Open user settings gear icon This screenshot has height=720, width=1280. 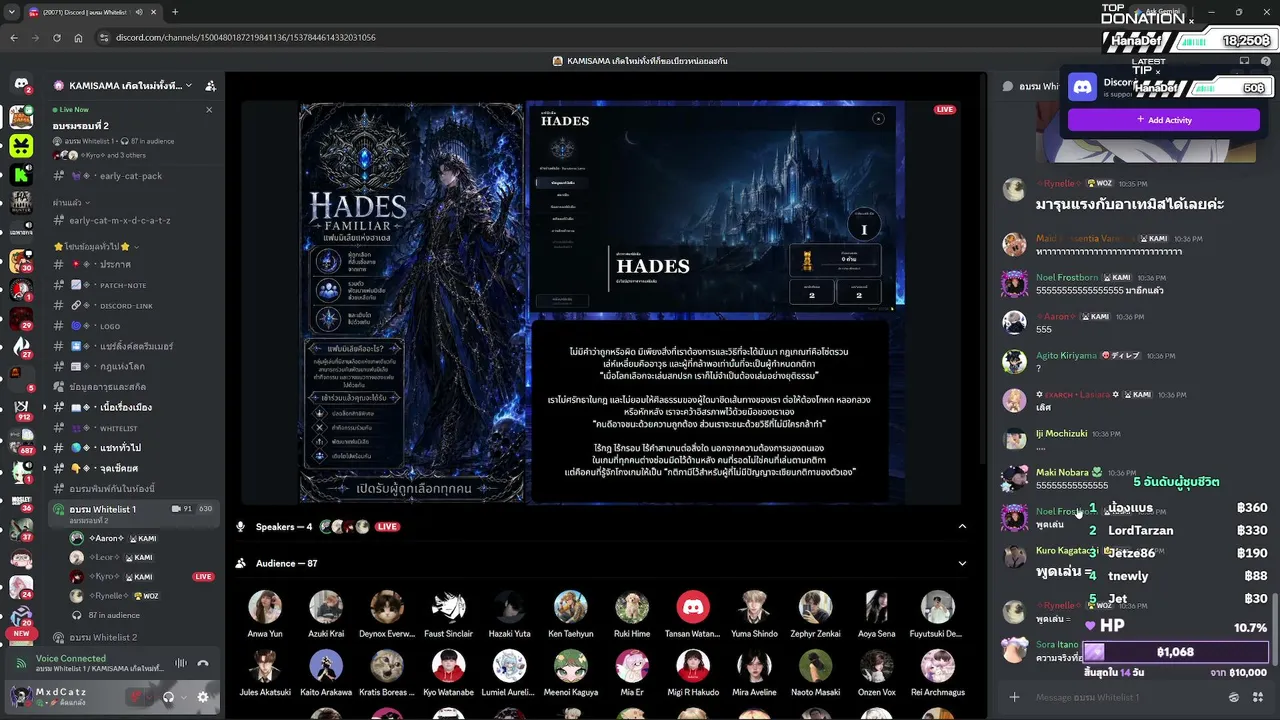point(203,697)
